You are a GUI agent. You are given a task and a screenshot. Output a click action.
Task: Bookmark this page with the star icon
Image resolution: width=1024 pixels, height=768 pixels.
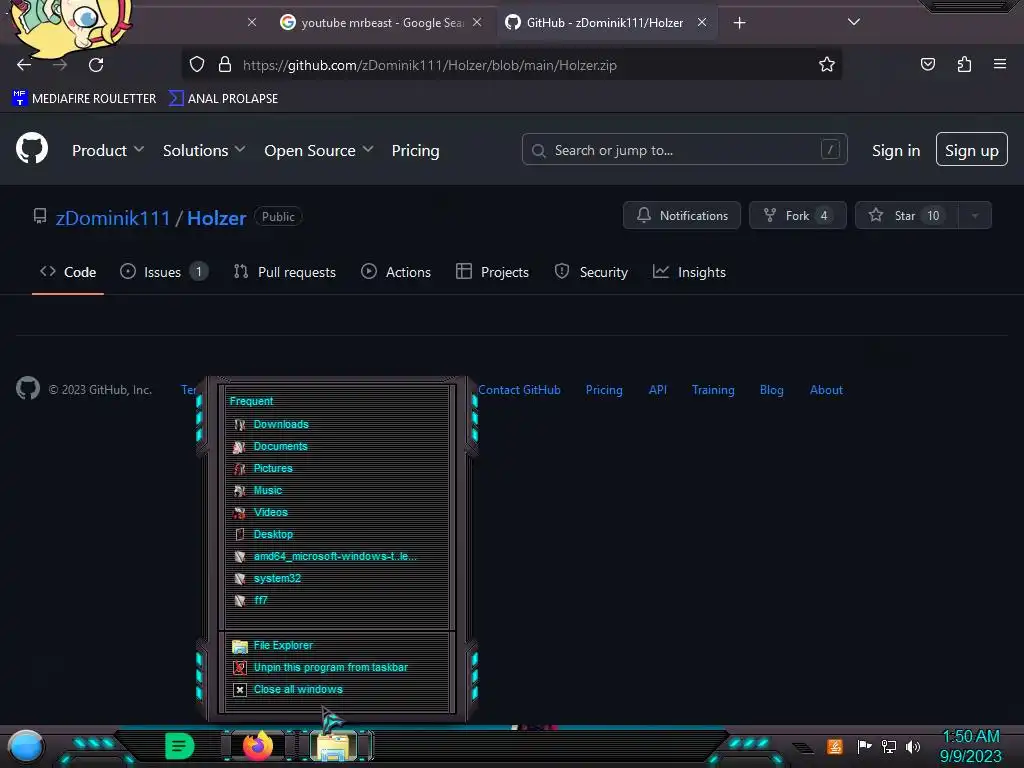[x=827, y=64]
